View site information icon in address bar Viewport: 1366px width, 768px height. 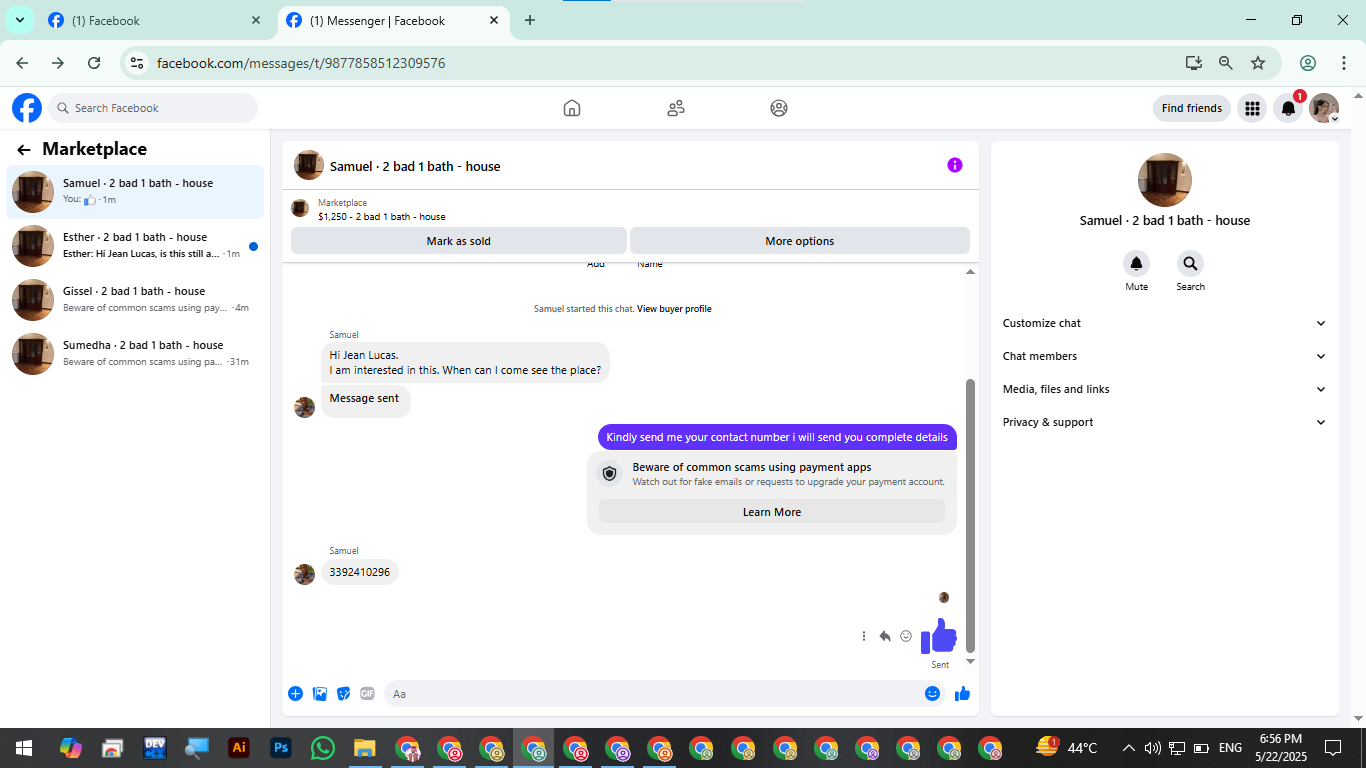[138, 63]
